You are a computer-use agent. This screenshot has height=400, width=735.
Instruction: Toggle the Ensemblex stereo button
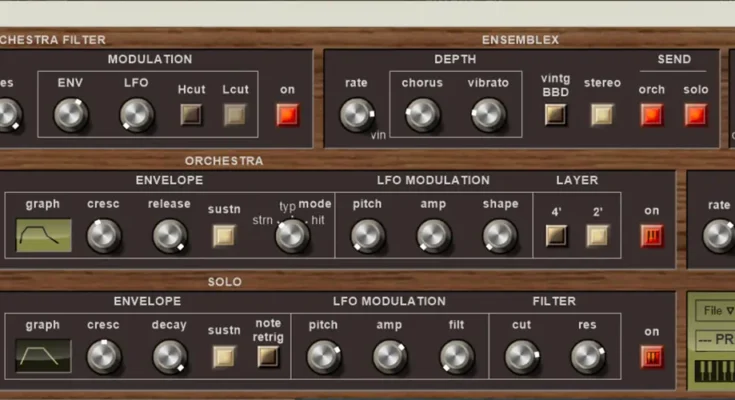(x=601, y=114)
